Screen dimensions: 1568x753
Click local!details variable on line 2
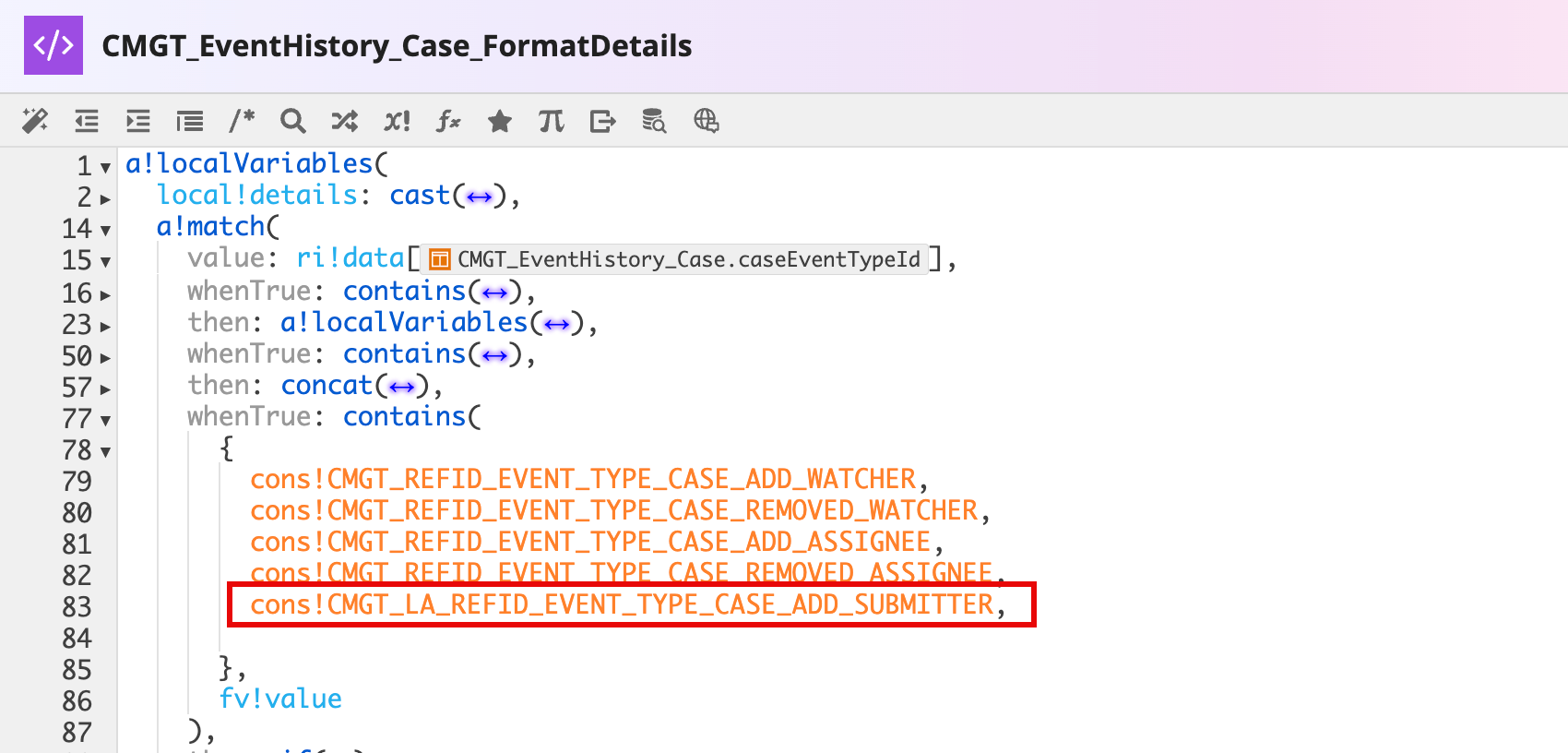[x=257, y=195]
